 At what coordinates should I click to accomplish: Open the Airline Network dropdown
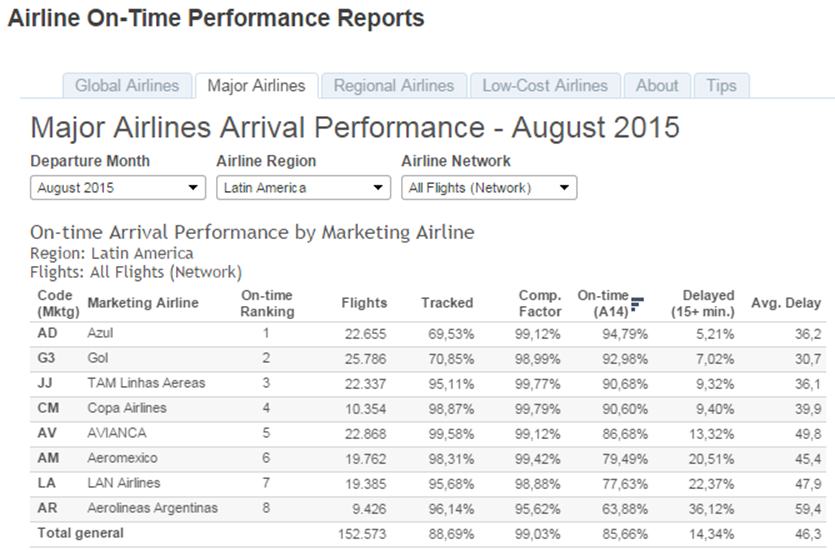[489, 188]
